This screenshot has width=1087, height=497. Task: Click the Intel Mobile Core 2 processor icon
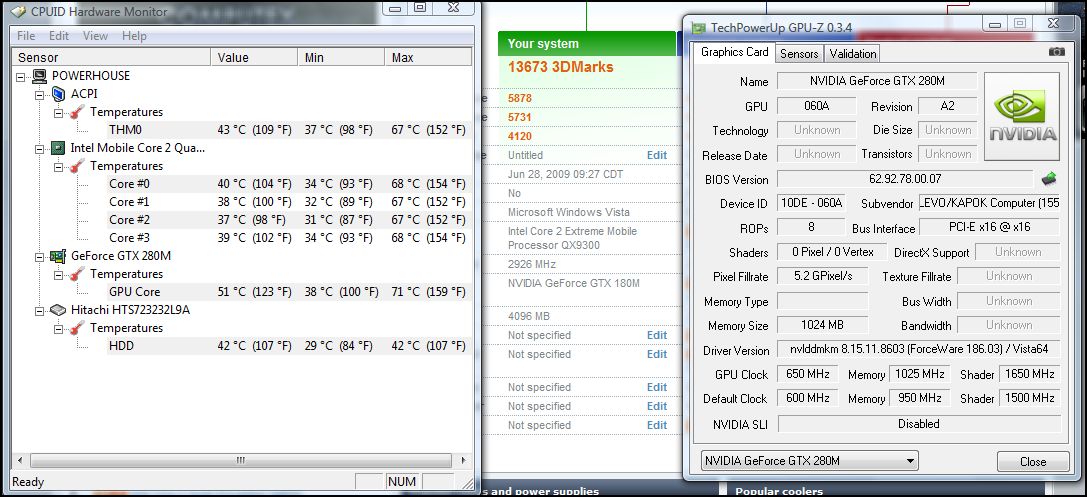click(59, 148)
